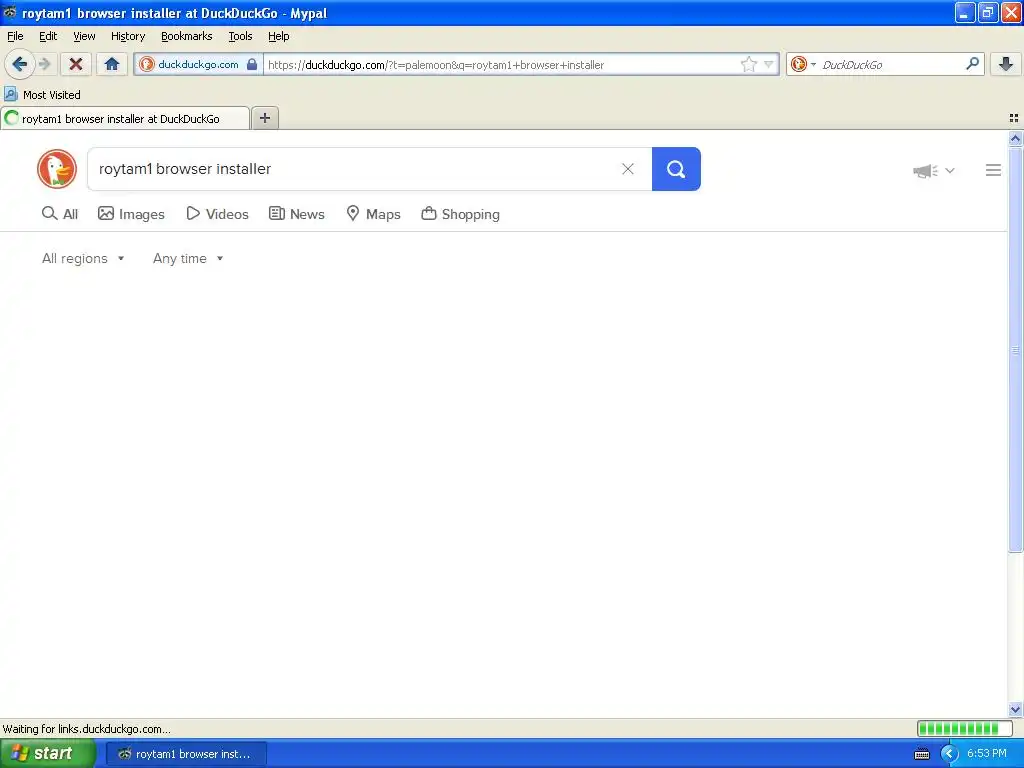Open the Windows Start button
This screenshot has width=1024, height=768.
click(x=47, y=754)
